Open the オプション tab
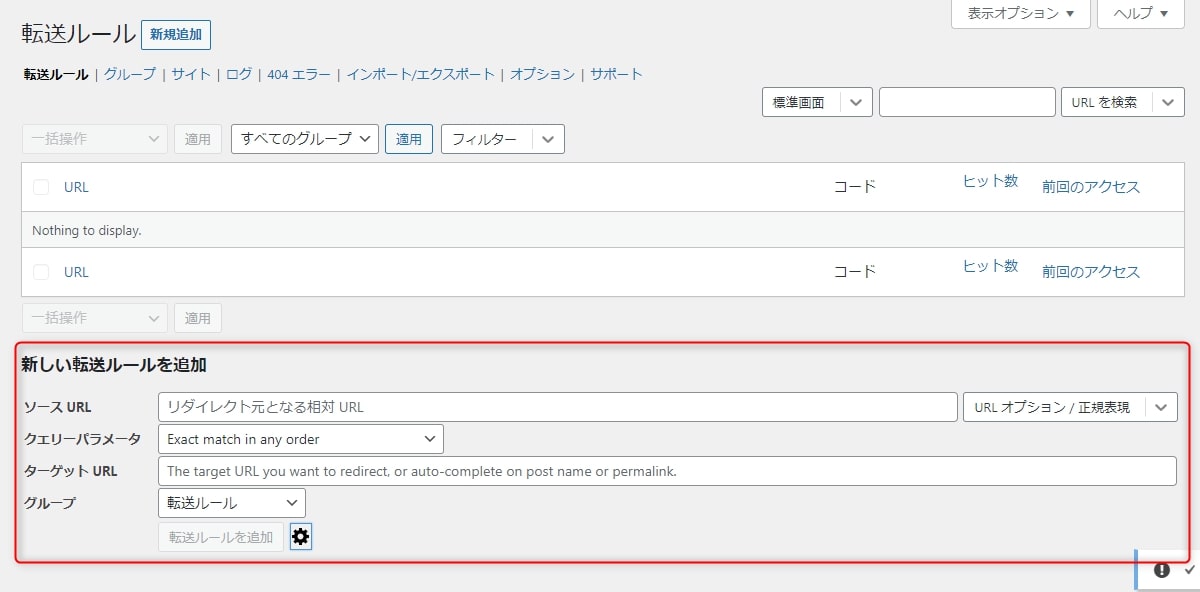This screenshot has width=1200, height=592. coord(543,74)
